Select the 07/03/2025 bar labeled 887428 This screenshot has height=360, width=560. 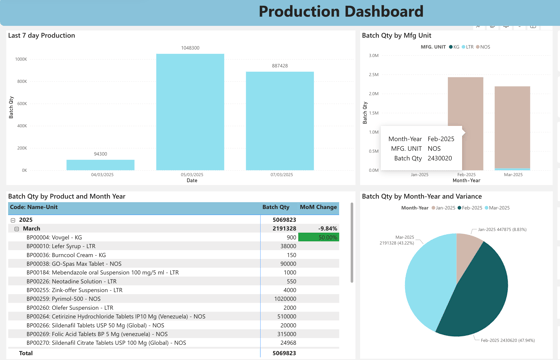pyautogui.click(x=280, y=121)
